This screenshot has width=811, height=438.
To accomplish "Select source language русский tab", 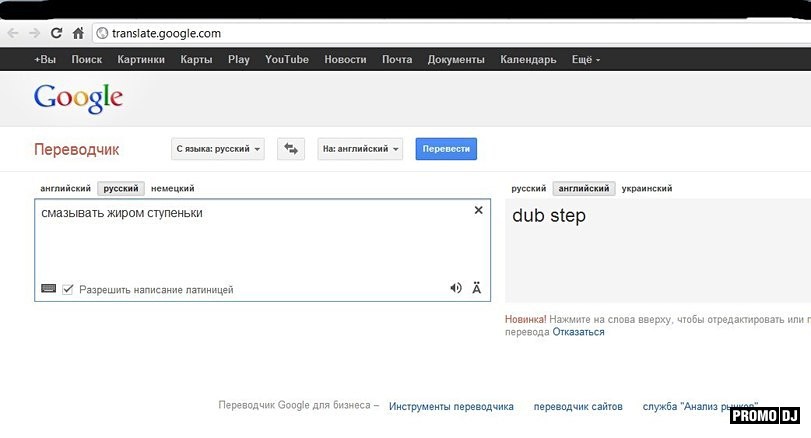I will tap(121, 188).
